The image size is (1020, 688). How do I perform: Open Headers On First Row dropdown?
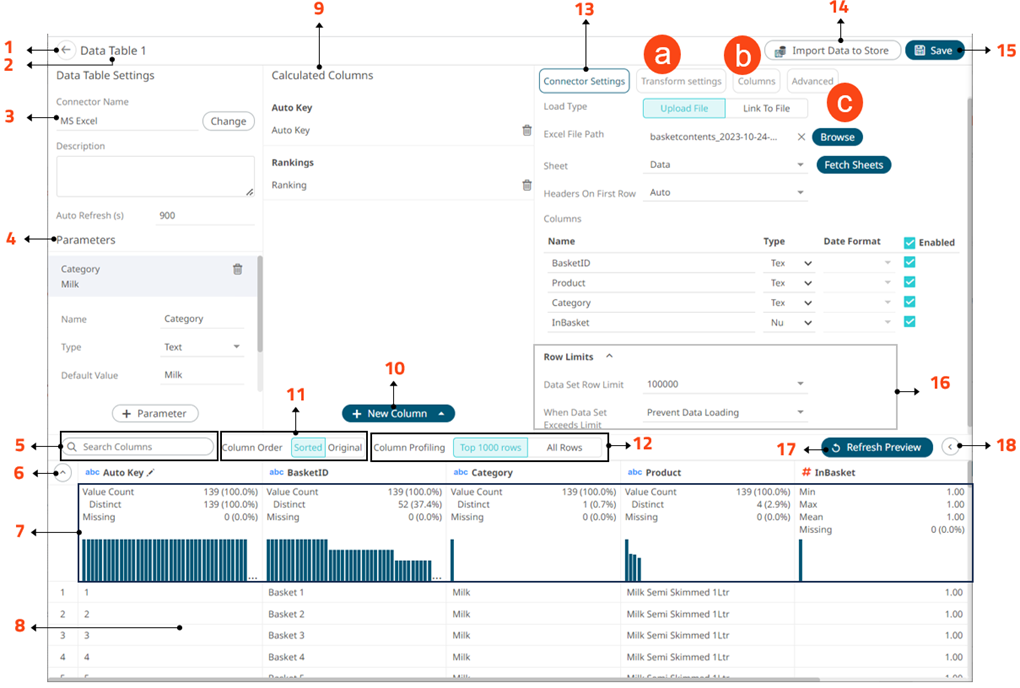[x=725, y=192]
